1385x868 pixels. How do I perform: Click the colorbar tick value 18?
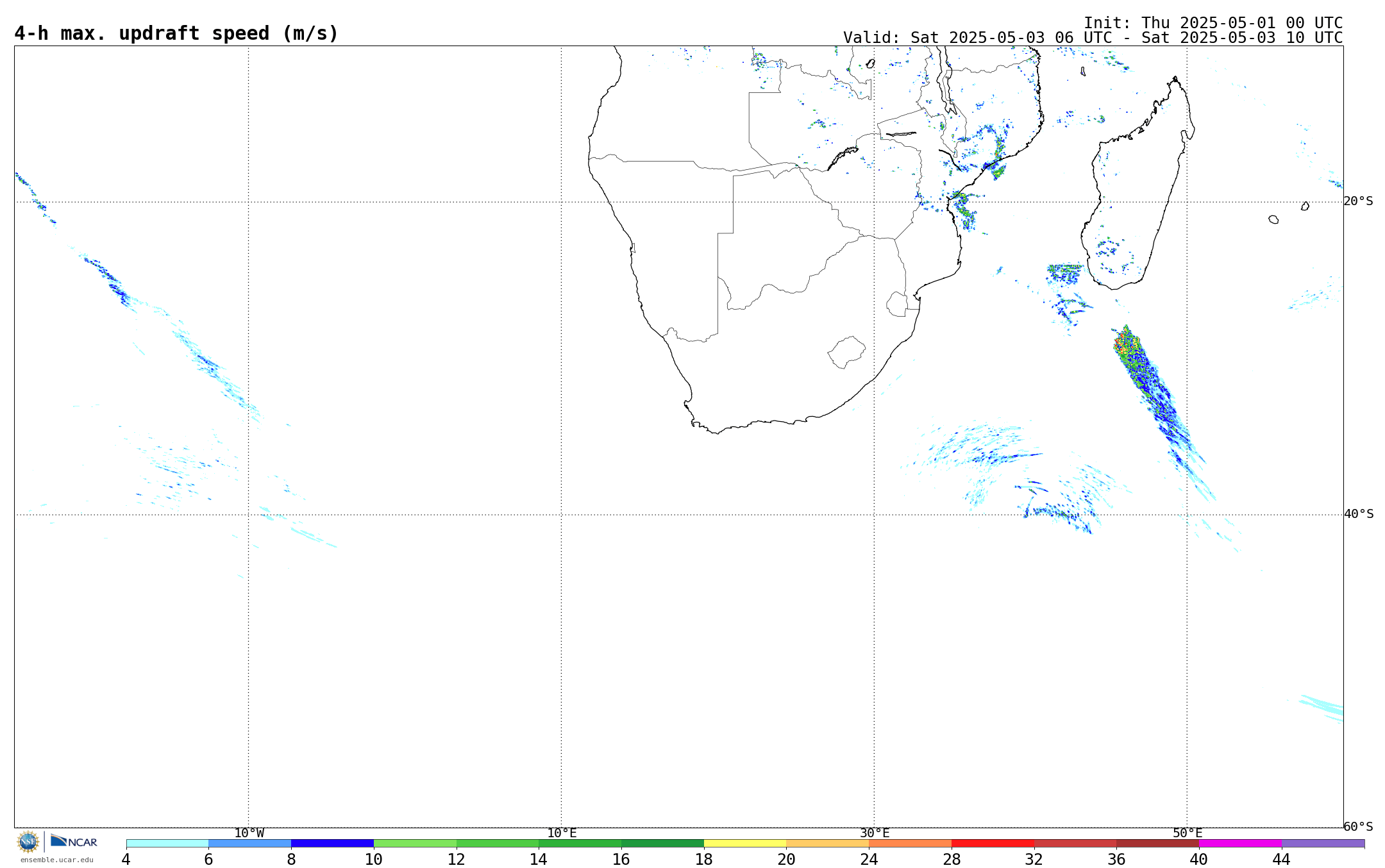coord(704,860)
